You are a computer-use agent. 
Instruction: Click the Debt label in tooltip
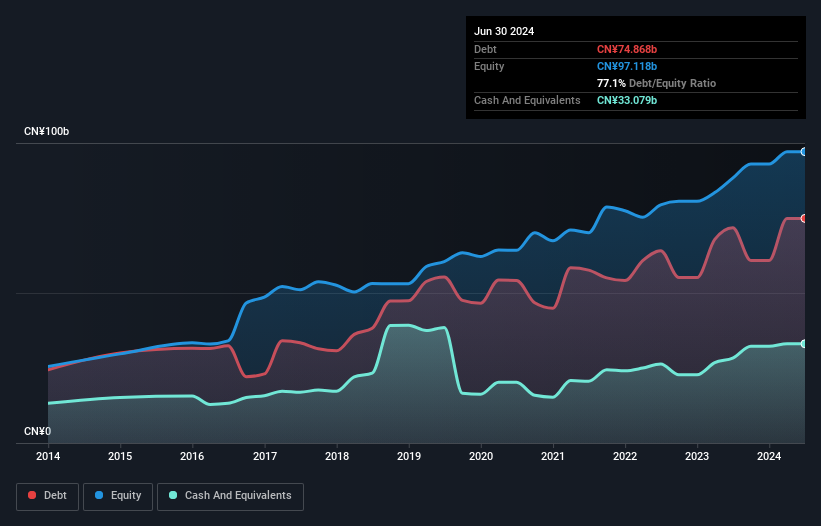coord(485,49)
